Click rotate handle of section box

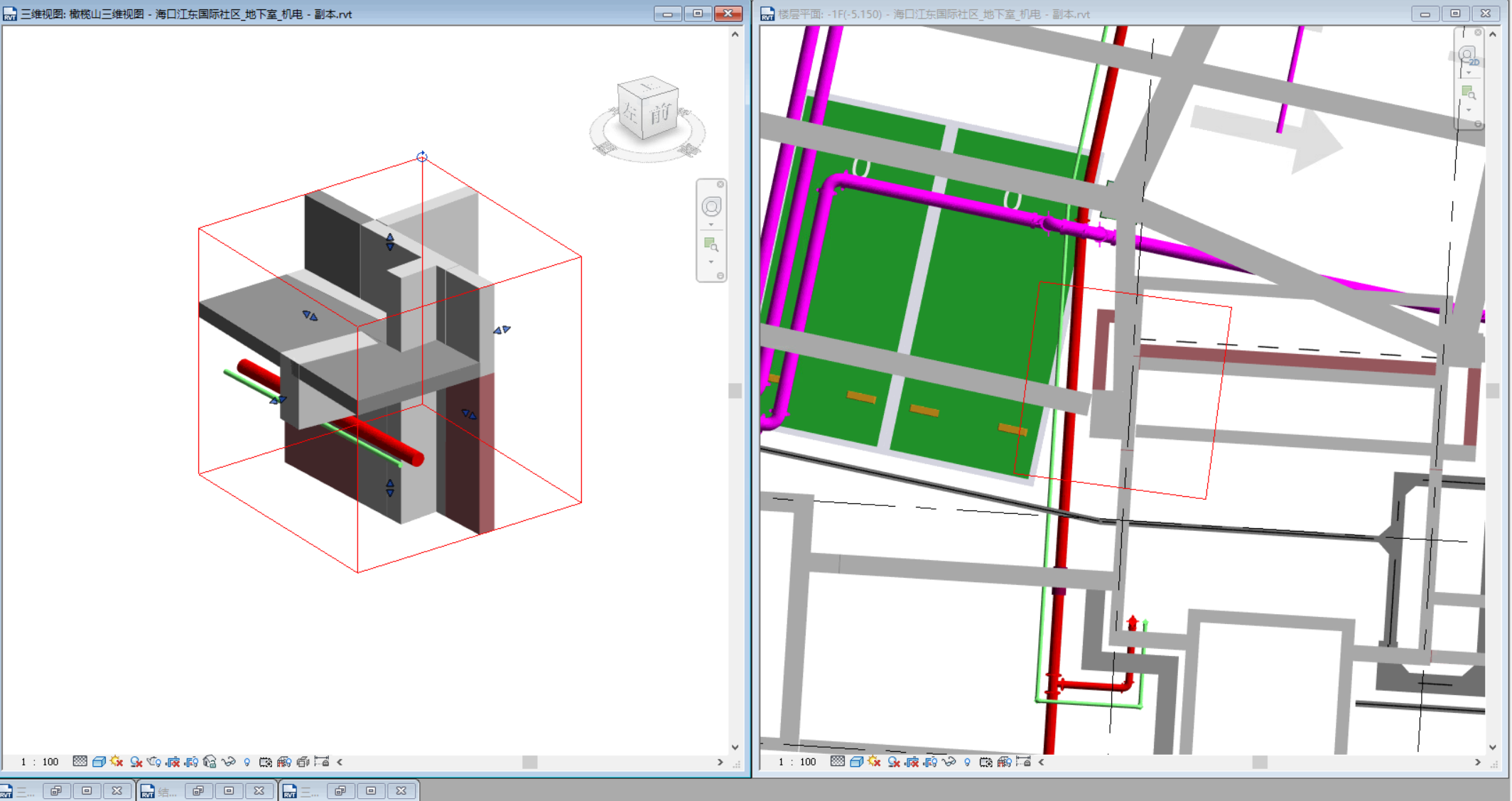tap(422, 156)
